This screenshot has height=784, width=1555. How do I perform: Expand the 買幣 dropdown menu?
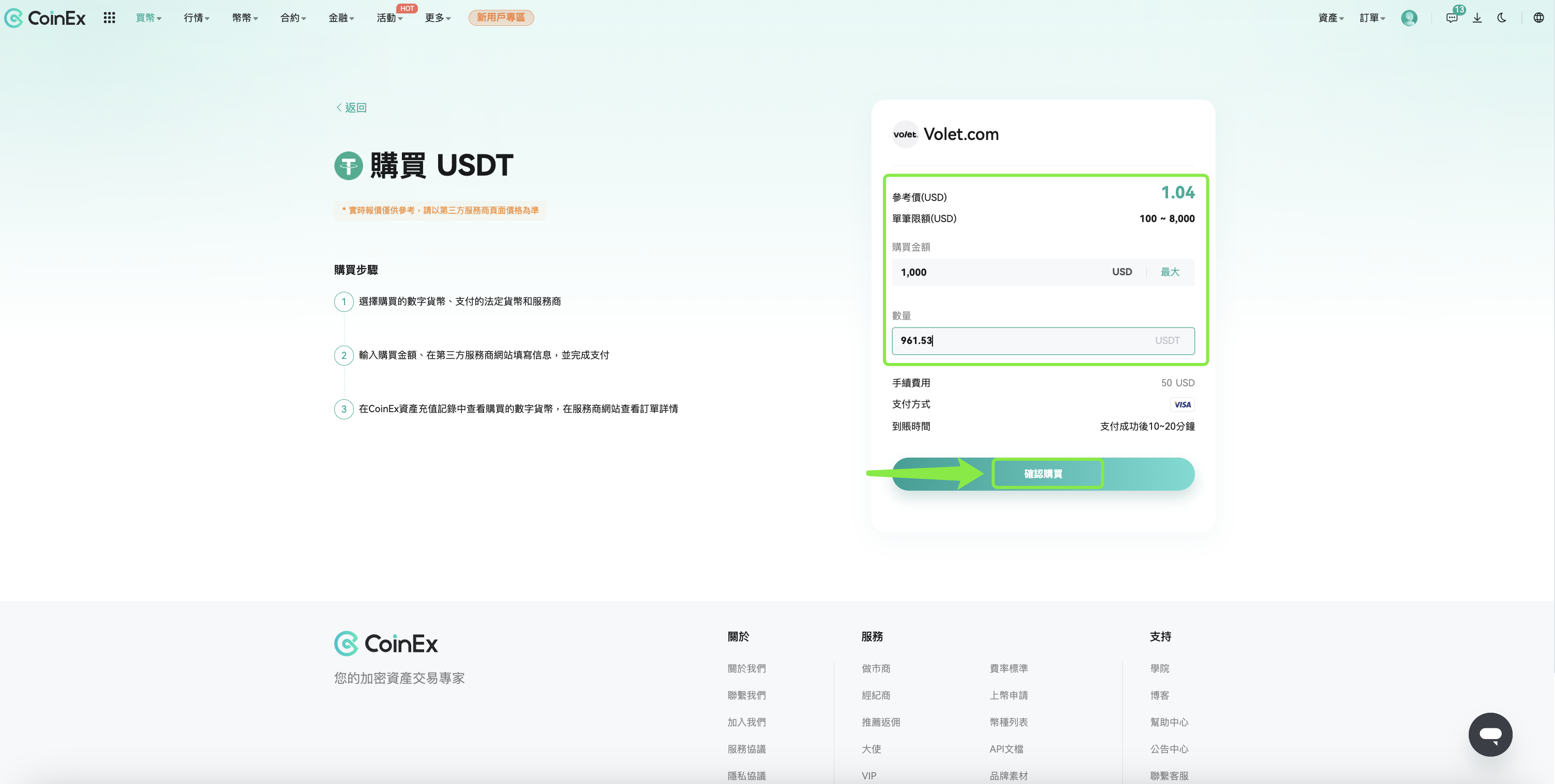[x=148, y=18]
